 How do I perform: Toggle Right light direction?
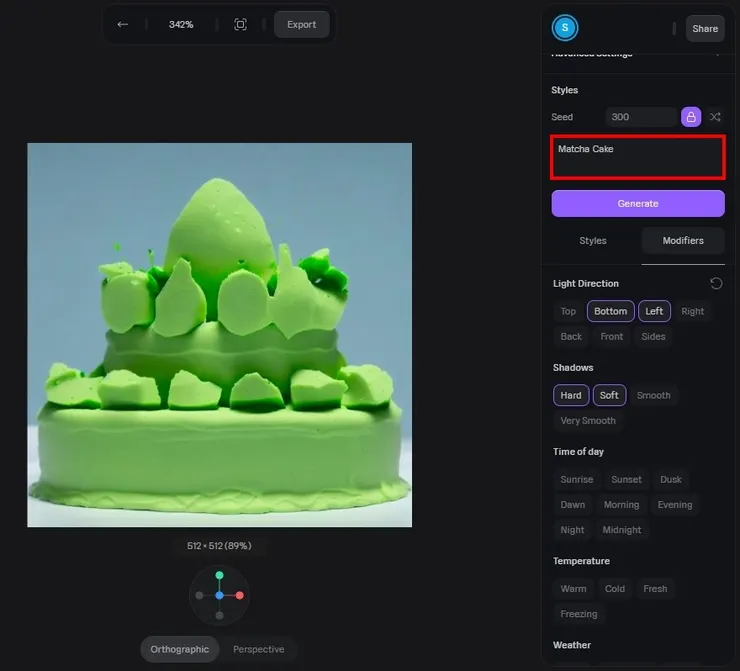692,311
